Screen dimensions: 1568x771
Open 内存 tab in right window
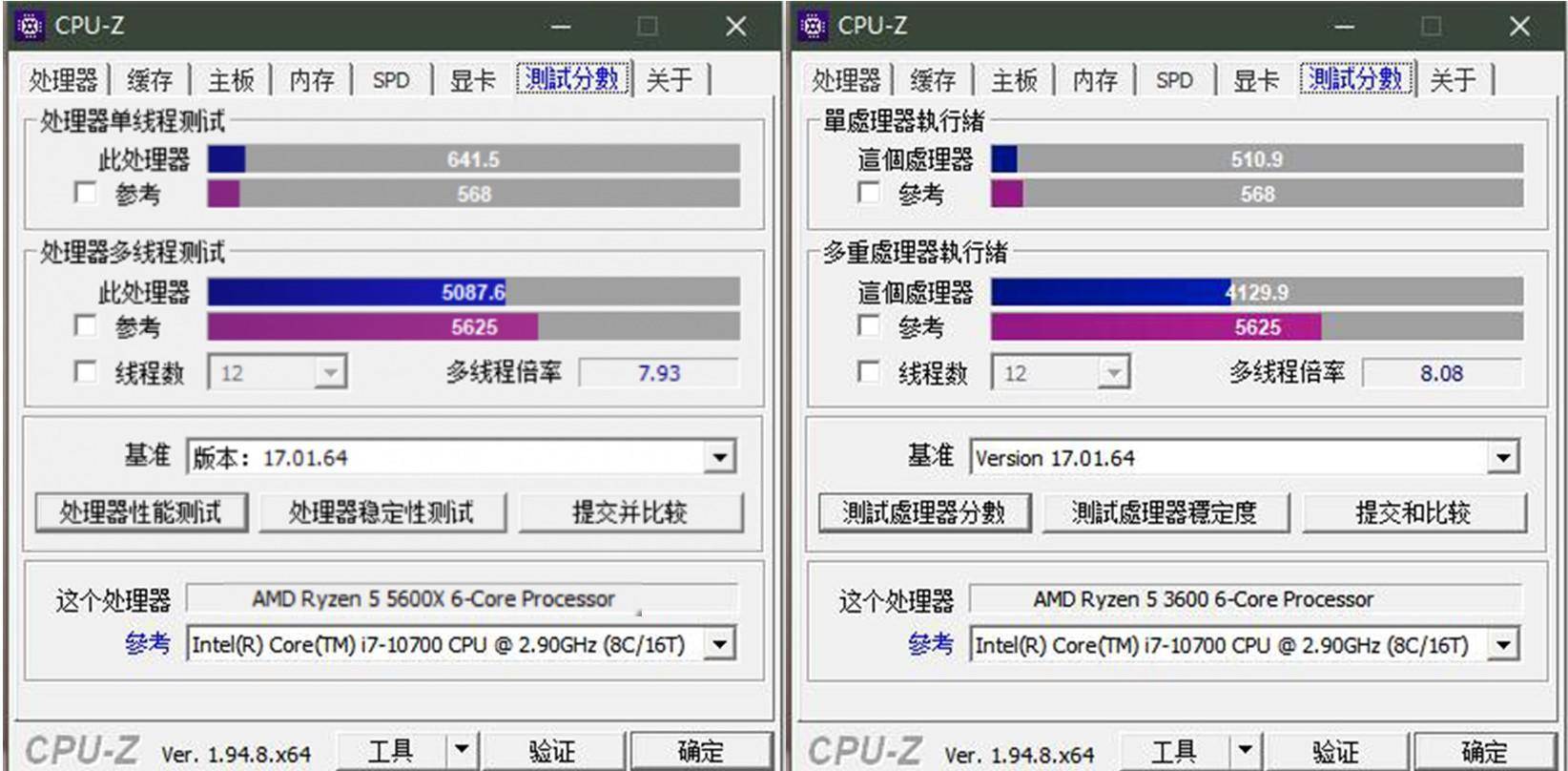(1095, 80)
